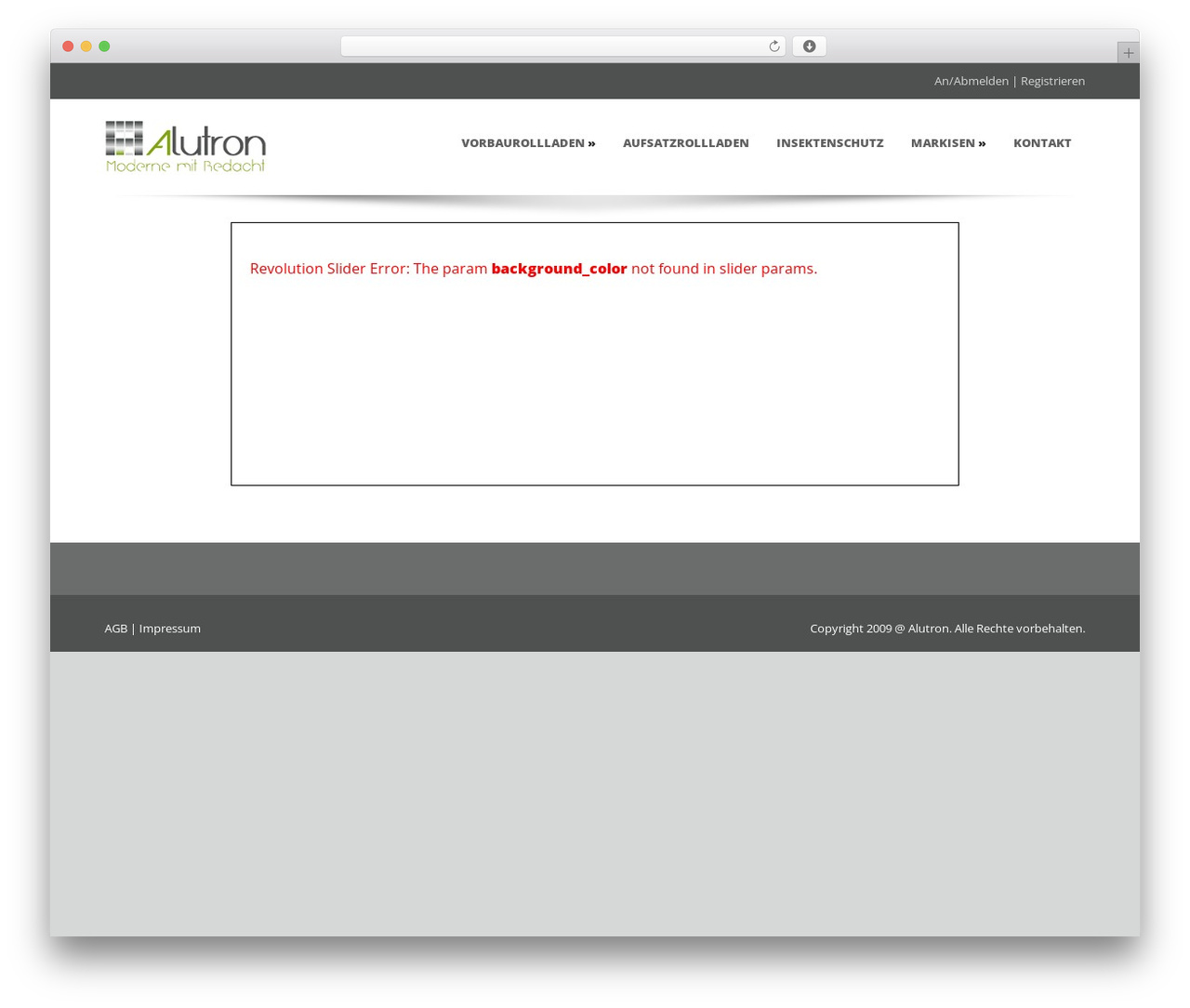The image size is (1190, 1008).
Task: Go to the Insektenschutz page
Action: pos(830,143)
